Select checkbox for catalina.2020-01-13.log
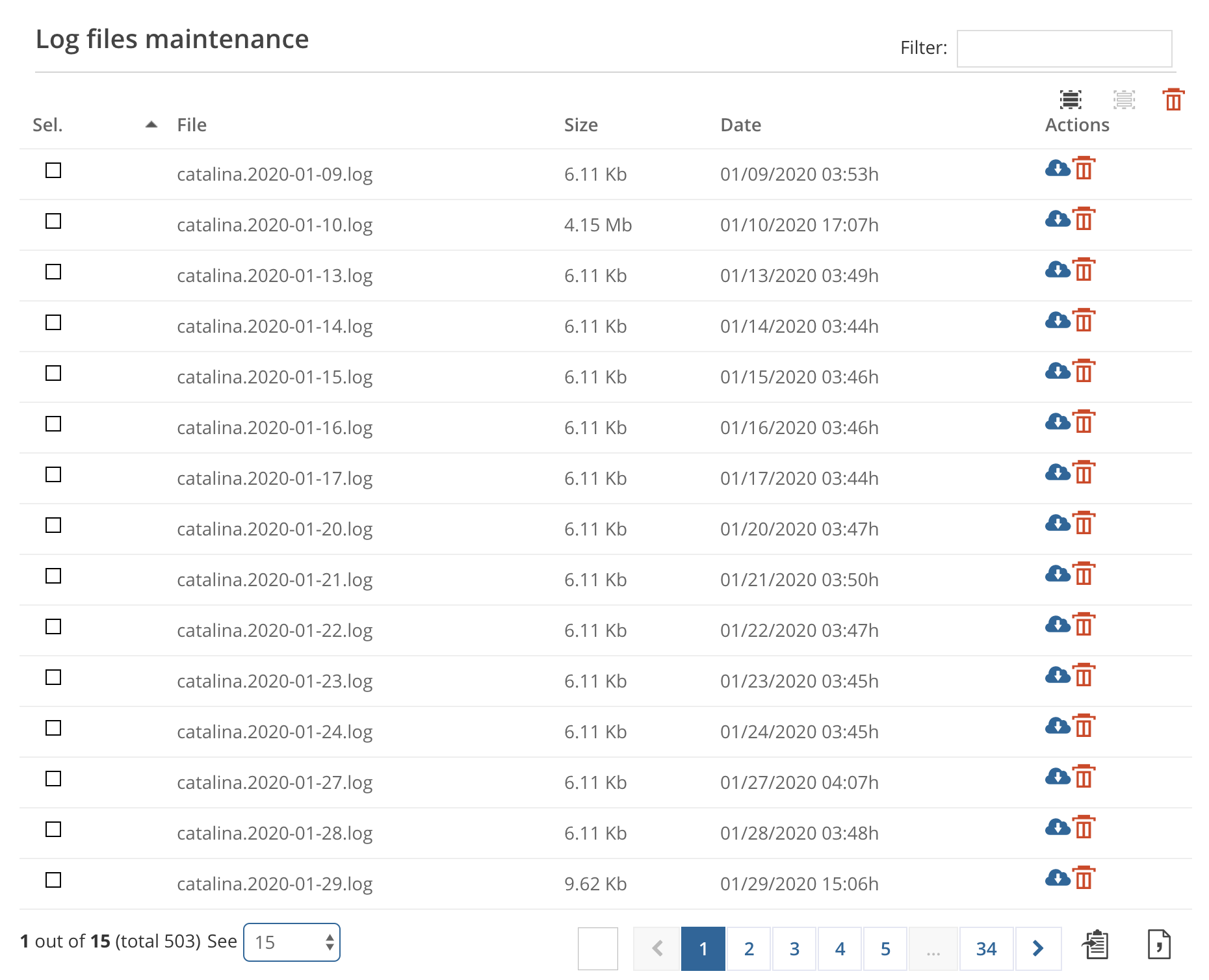The width and height of the screenshot is (1209, 980). pyautogui.click(x=53, y=272)
